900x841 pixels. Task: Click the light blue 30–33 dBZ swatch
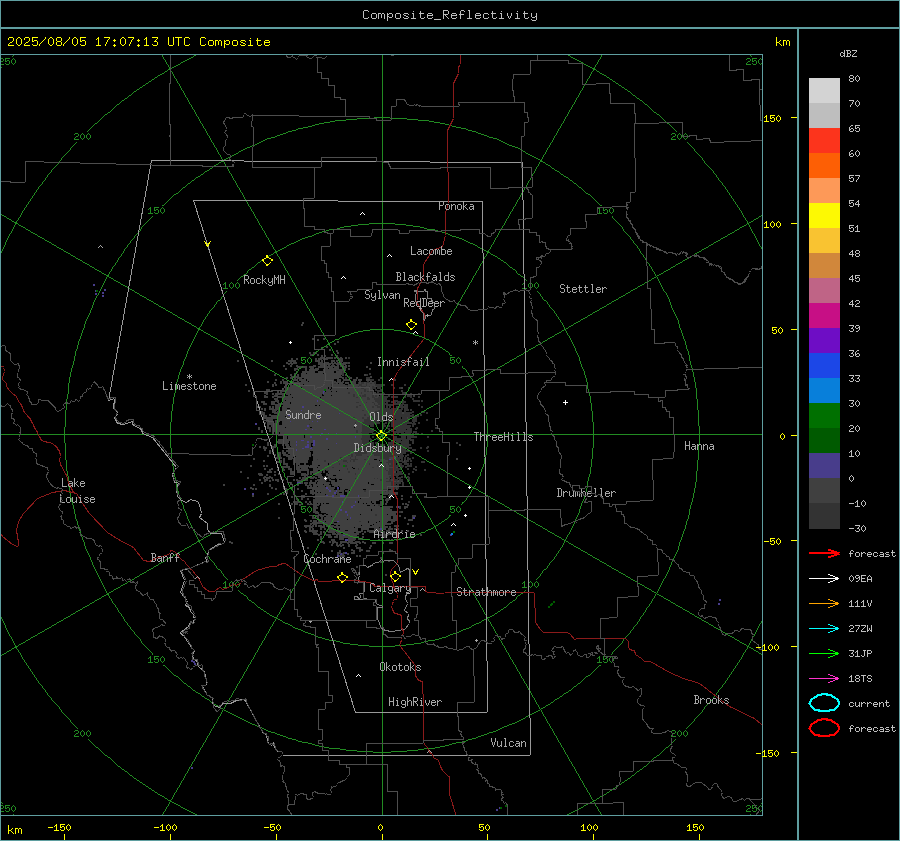point(824,390)
